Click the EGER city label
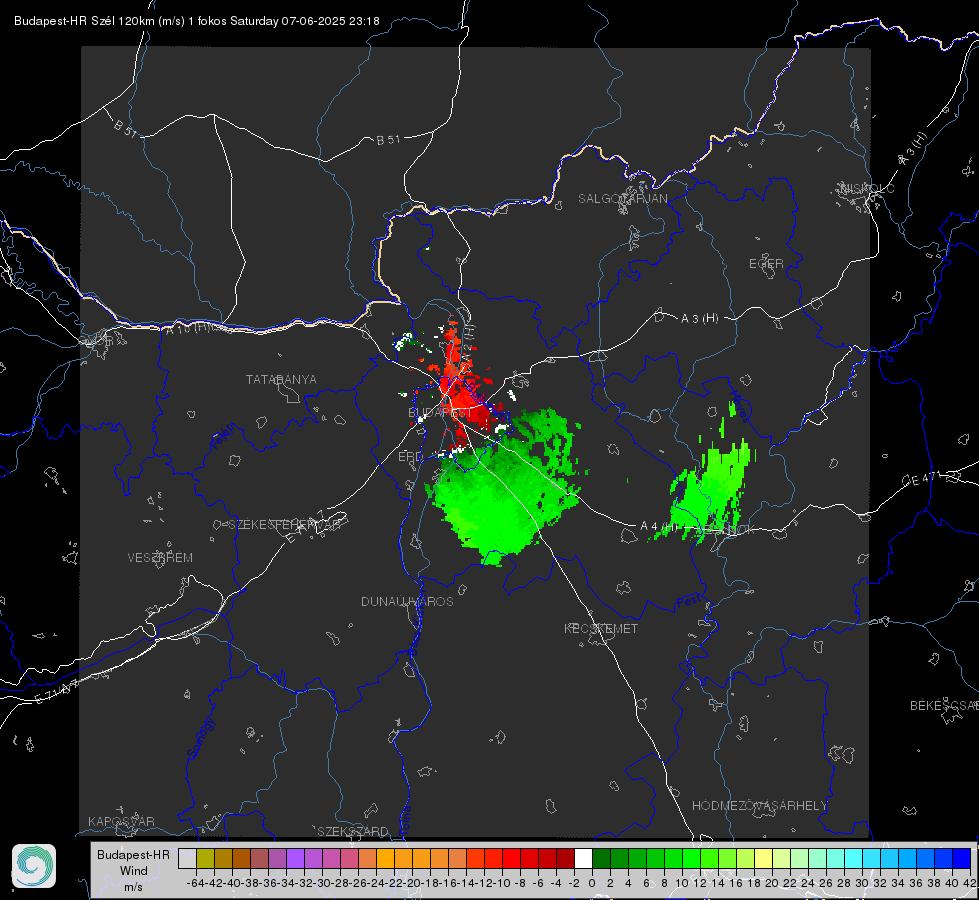The image size is (979, 900). (x=766, y=264)
